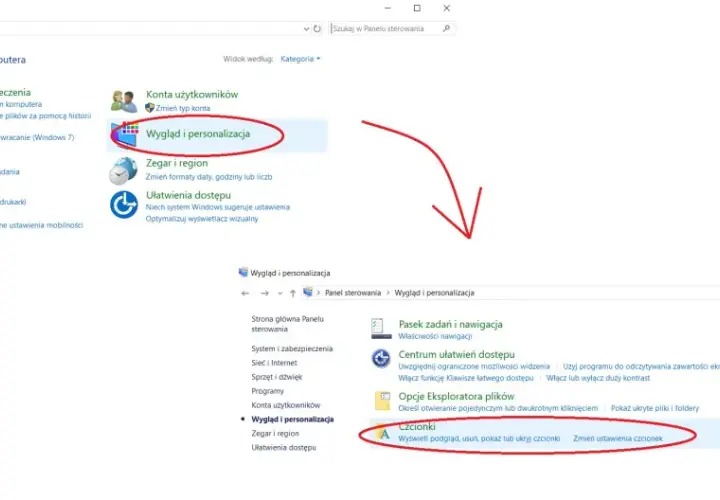Click the Opcje Eksploratora plików folder icon
The width and height of the screenshot is (720, 500).
coord(382,400)
